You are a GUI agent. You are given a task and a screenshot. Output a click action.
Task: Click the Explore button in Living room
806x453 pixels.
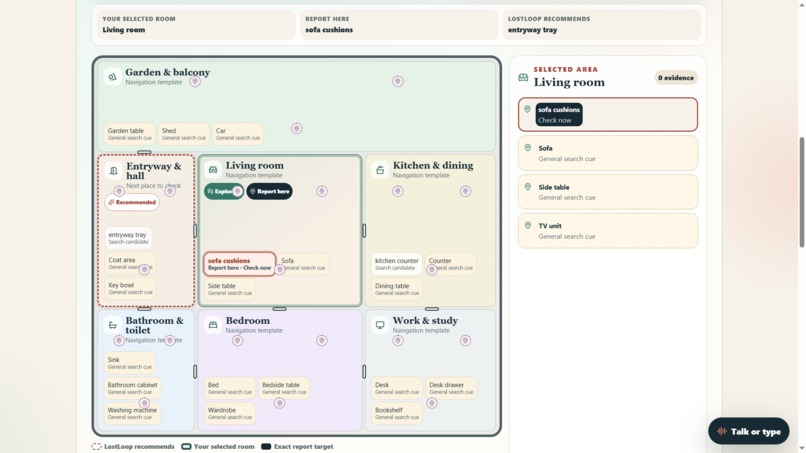(x=224, y=191)
